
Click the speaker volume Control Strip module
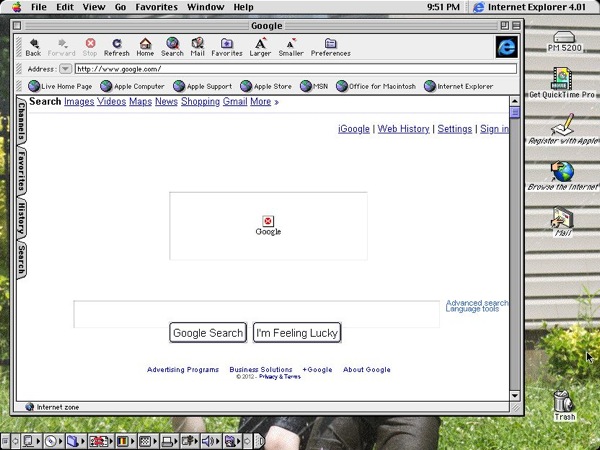(209, 441)
